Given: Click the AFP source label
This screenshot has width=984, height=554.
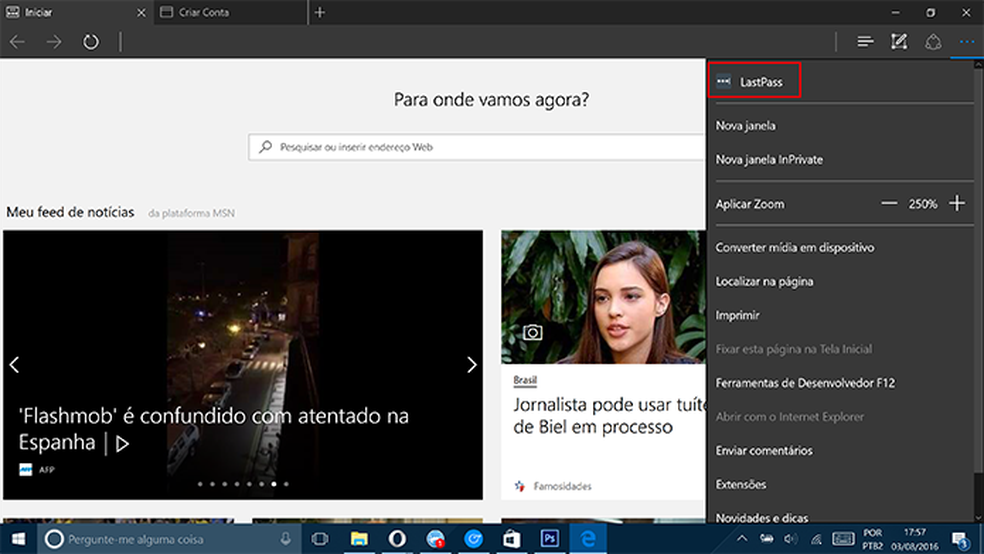Looking at the screenshot, I should tap(46, 469).
